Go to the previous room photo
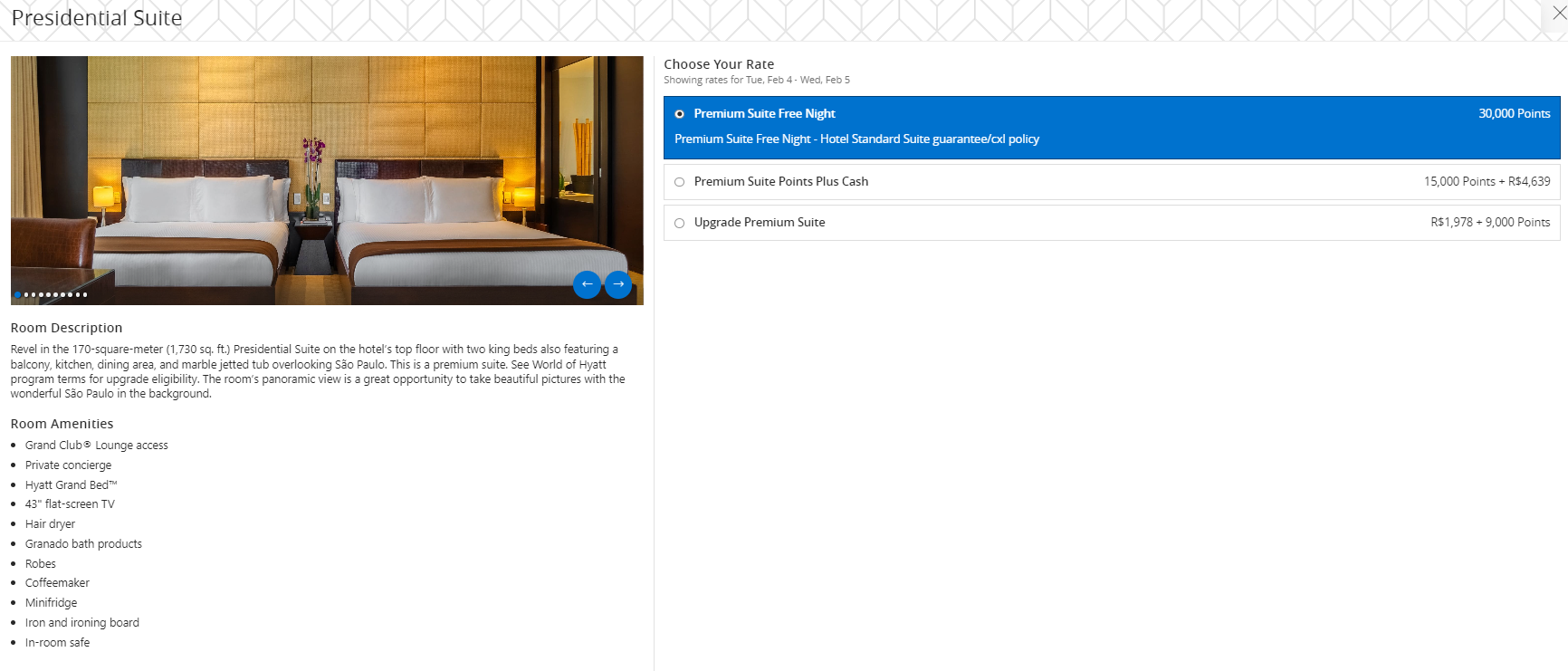Screen dimensions: 1568x671 coord(587,284)
